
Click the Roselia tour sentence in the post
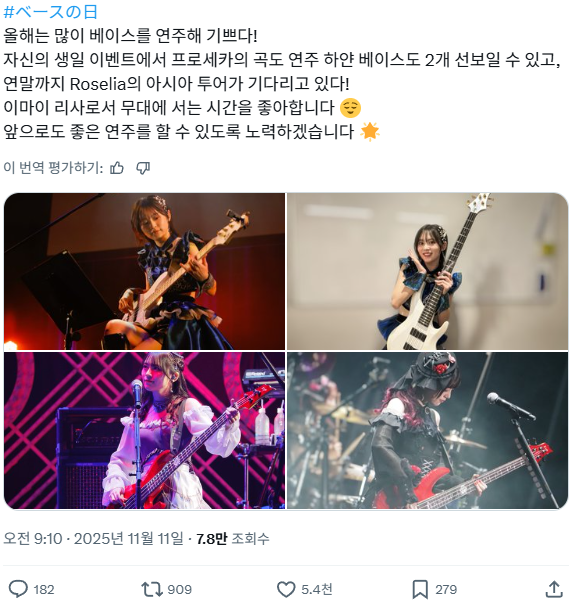tap(176, 83)
